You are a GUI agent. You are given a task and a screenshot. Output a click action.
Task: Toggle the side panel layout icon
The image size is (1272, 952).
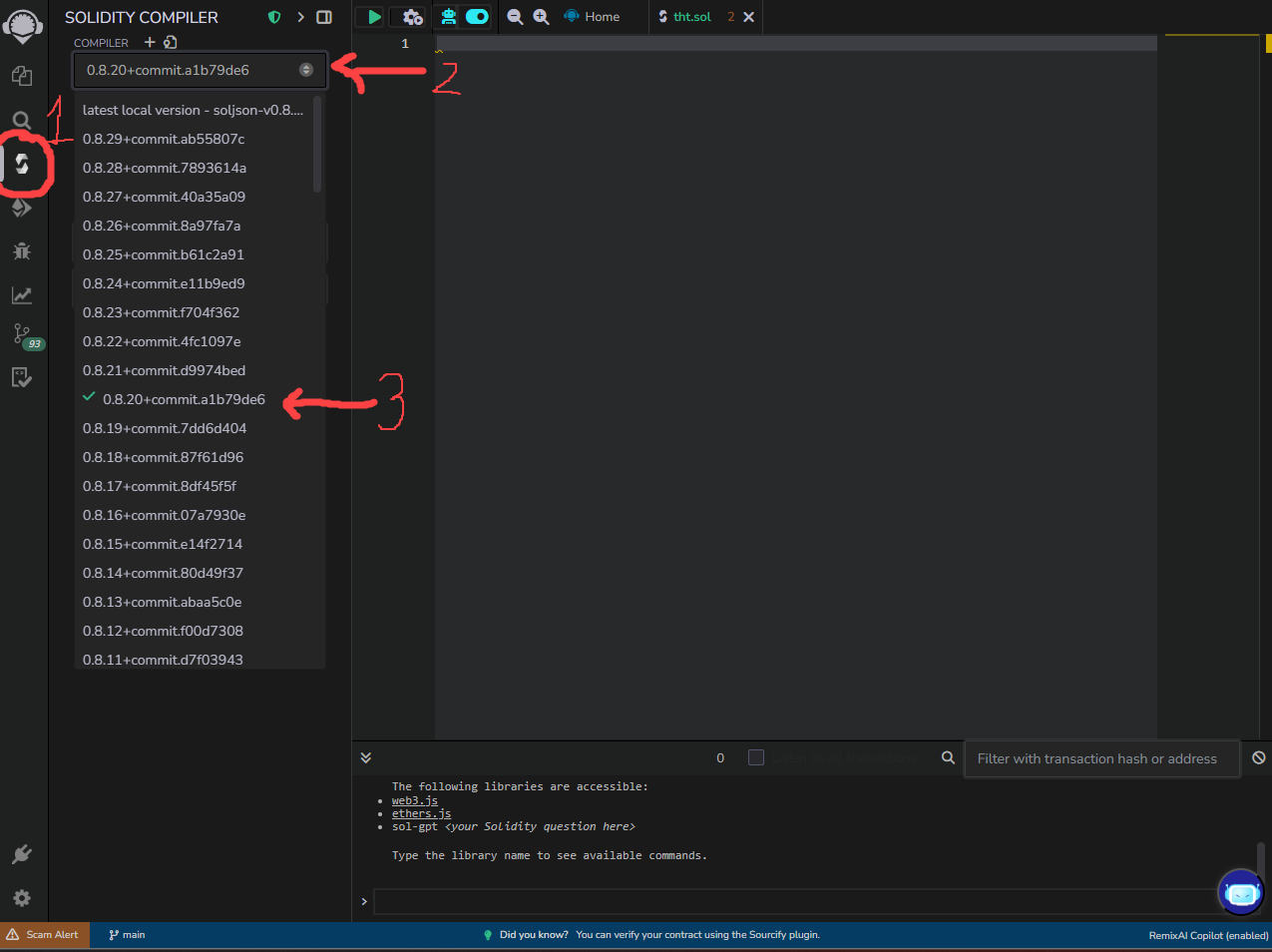pyautogui.click(x=324, y=17)
